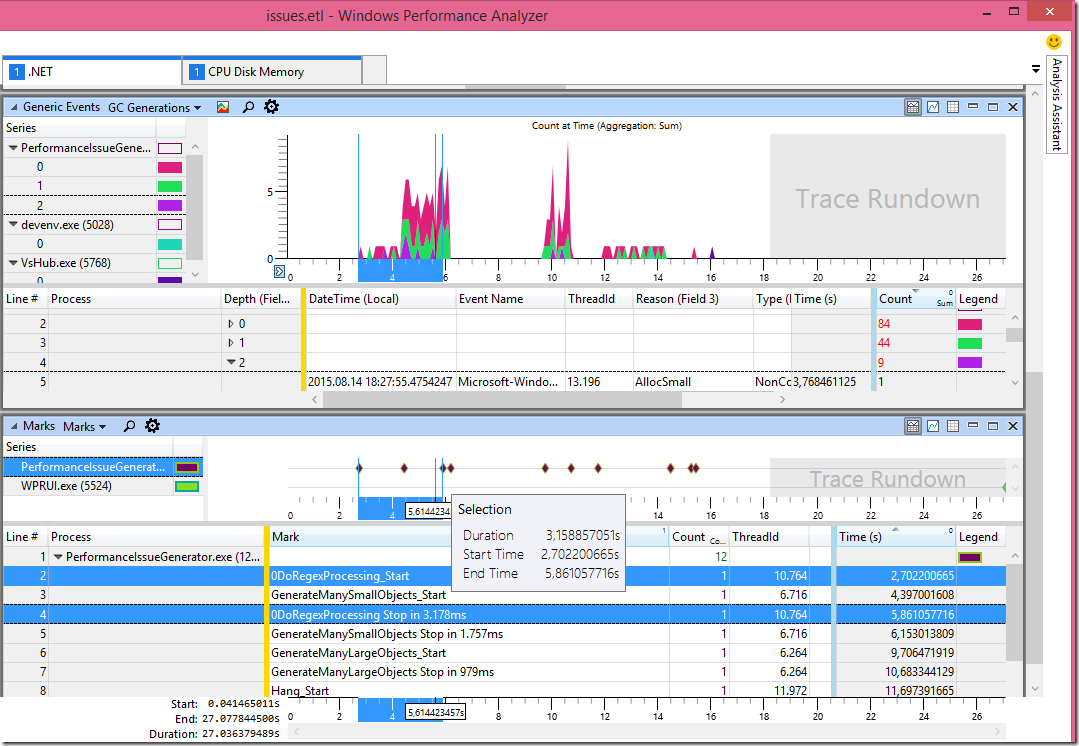Click the purple legend swatch for count 9
The width and height of the screenshot is (1079, 746).
[x=970, y=362]
